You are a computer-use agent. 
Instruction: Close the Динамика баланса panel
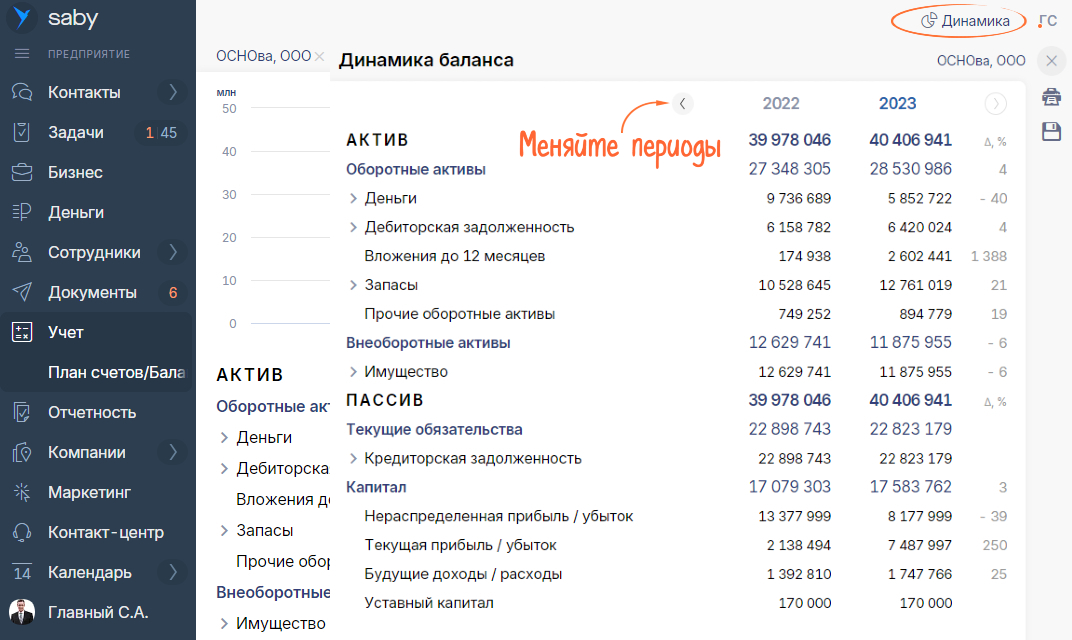1051,61
